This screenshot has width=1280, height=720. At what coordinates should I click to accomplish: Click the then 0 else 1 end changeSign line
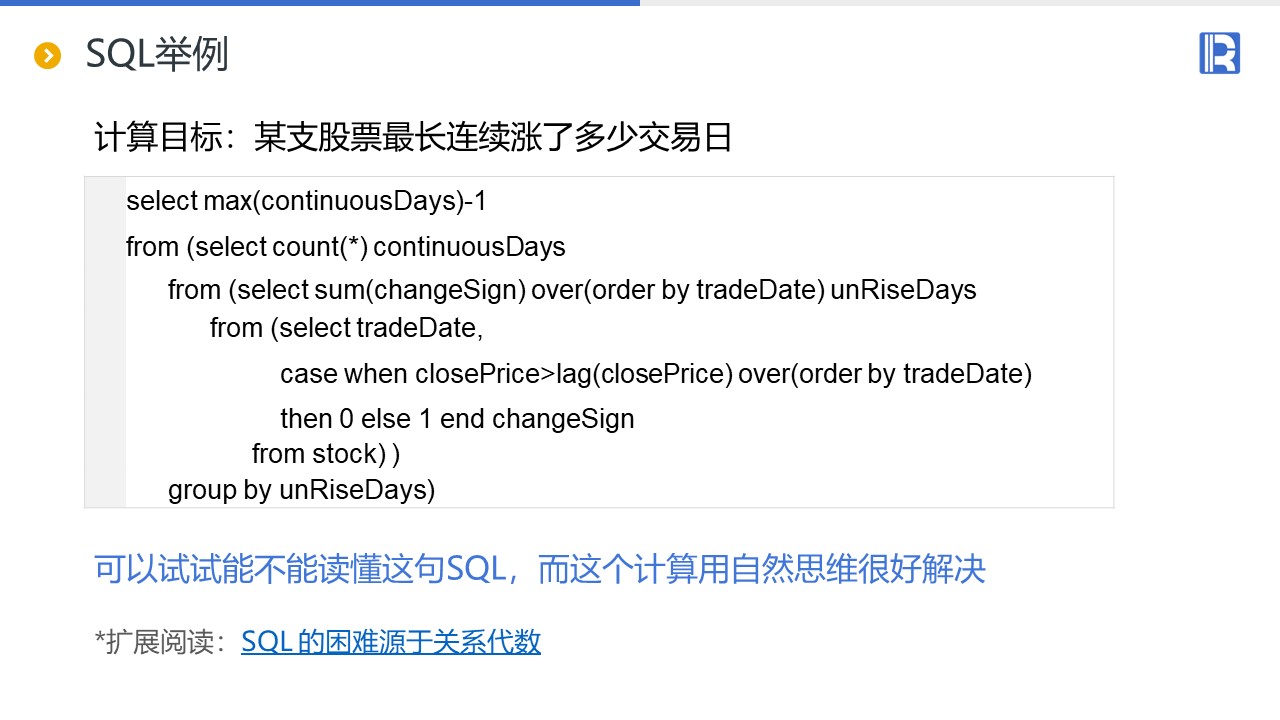point(457,418)
